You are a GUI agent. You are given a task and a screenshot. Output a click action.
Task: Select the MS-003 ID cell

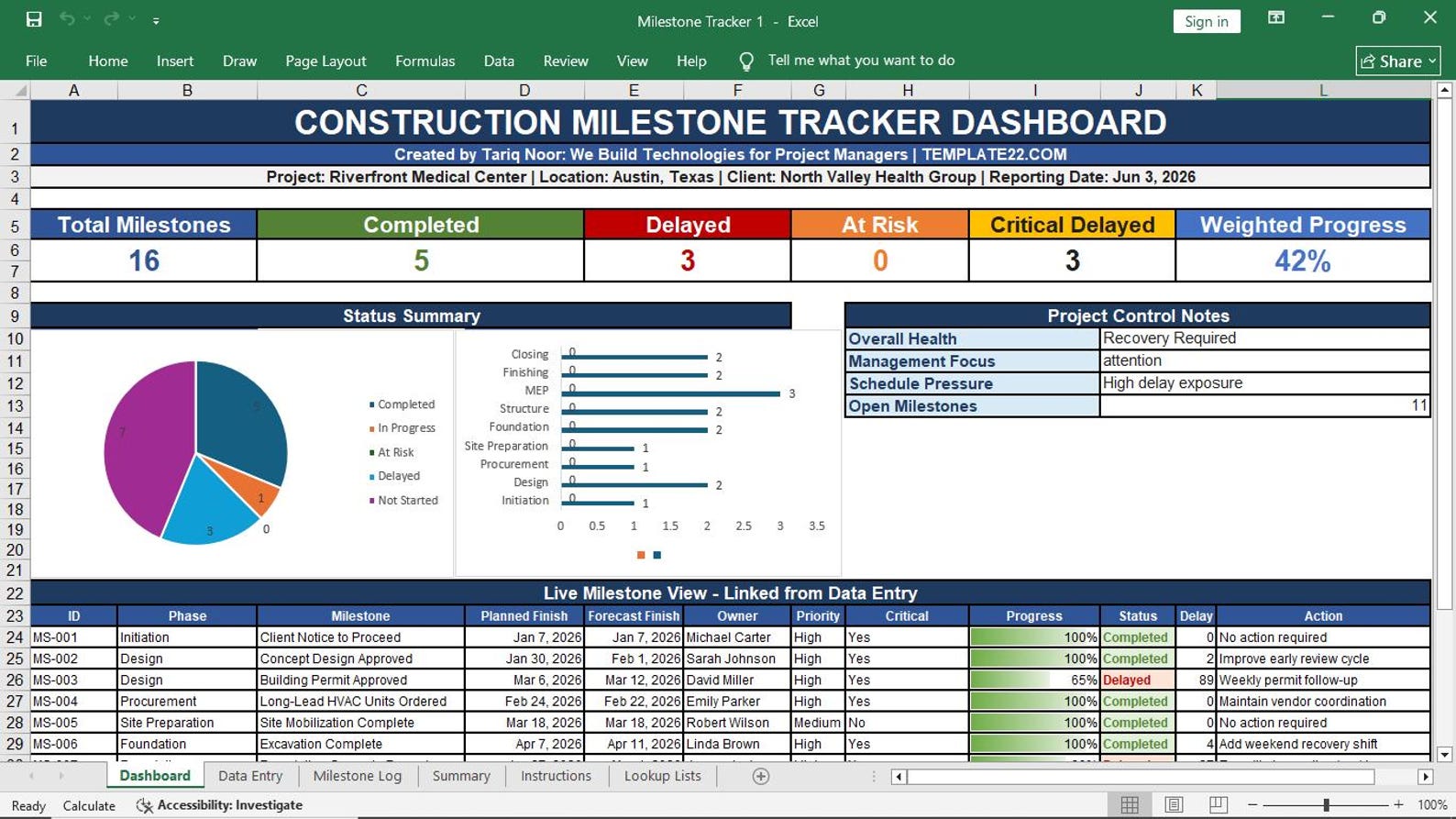[73, 681]
